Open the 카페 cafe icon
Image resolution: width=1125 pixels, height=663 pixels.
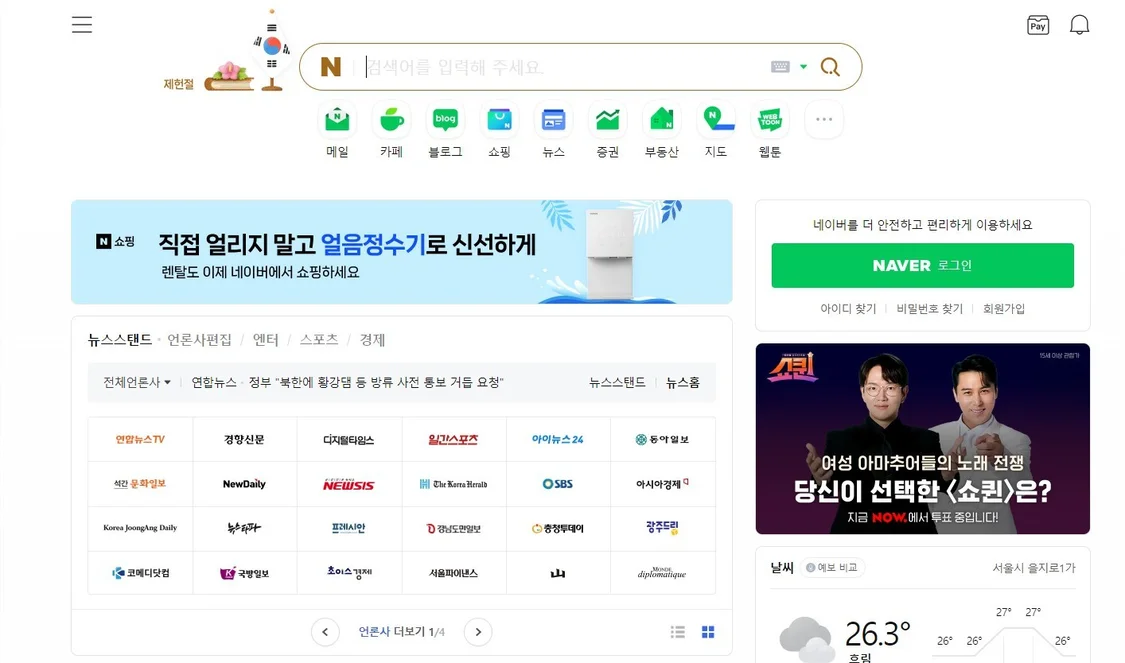[x=391, y=120]
